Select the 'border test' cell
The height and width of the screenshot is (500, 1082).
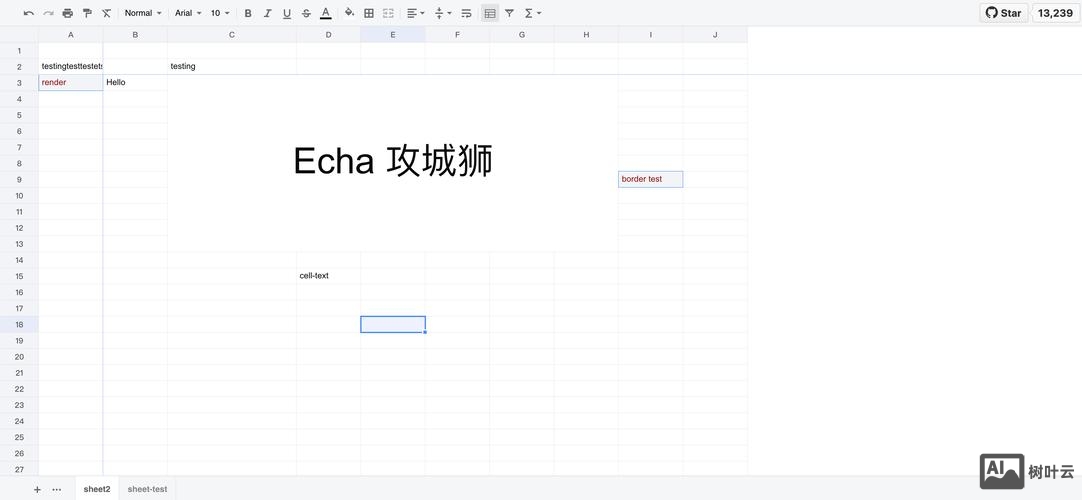(651, 179)
